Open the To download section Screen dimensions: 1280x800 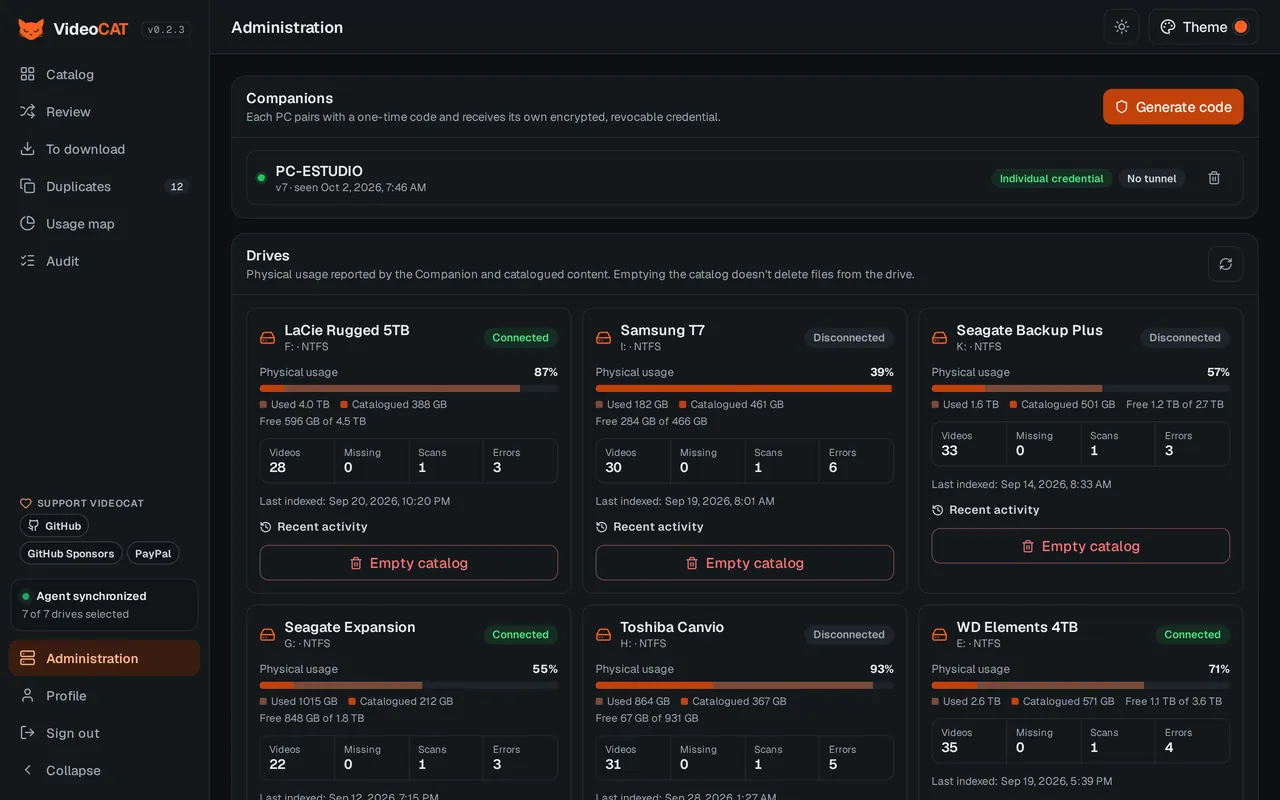[104, 149]
